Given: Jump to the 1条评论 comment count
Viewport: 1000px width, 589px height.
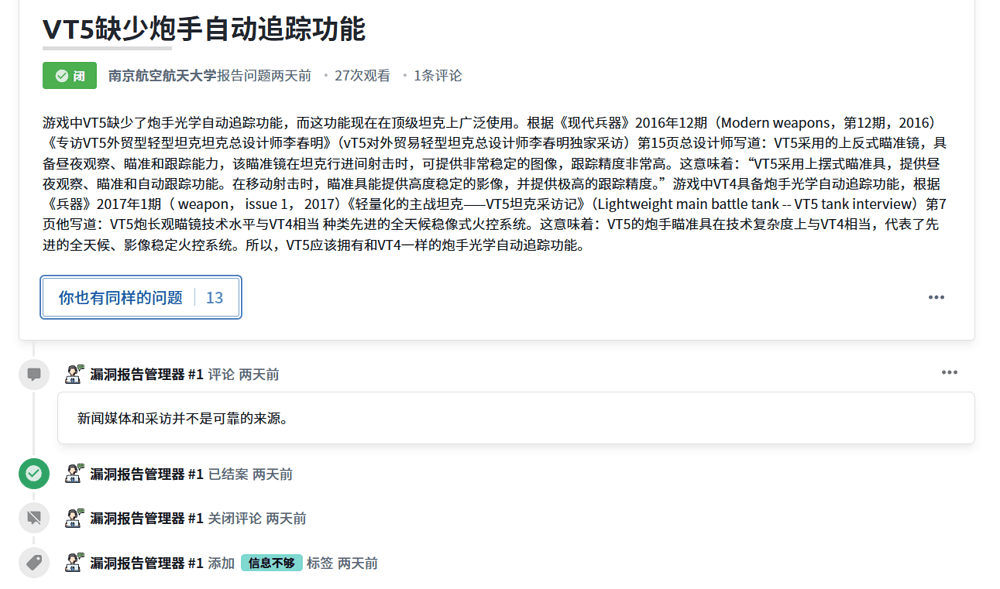Looking at the screenshot, I should click(437, 75).
